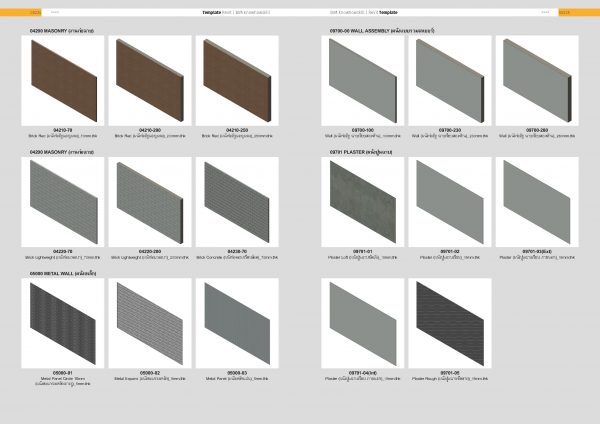Viewport: 600px width, 424px height.
Task: Select the Brick Red 04210-70 wall thumbnail
Action: [x=63, y=82]
